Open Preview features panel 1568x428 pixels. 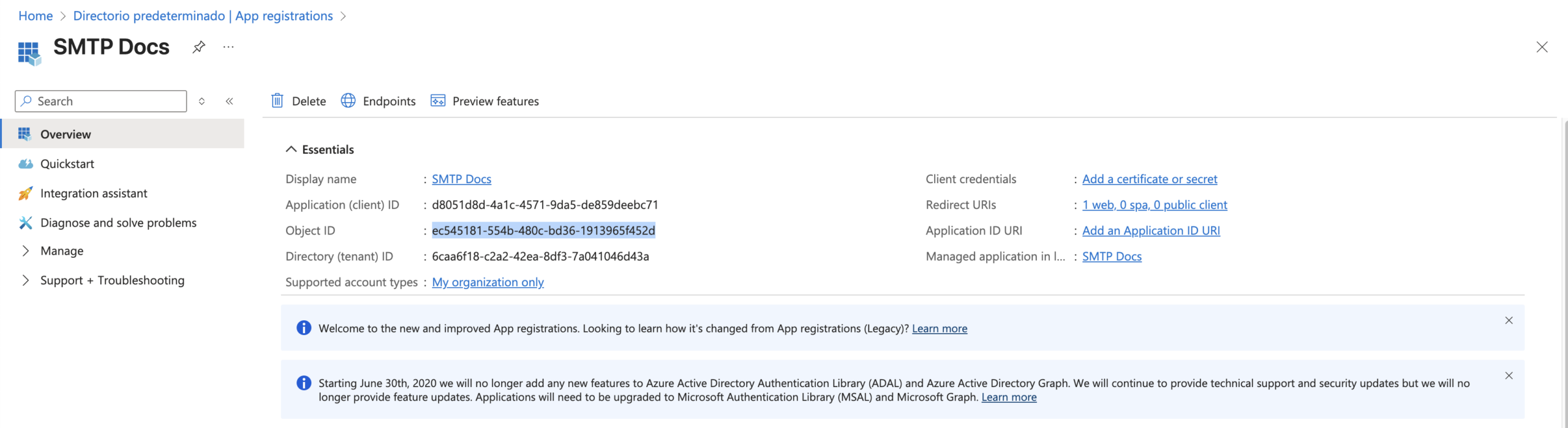[x=484, y=101]
